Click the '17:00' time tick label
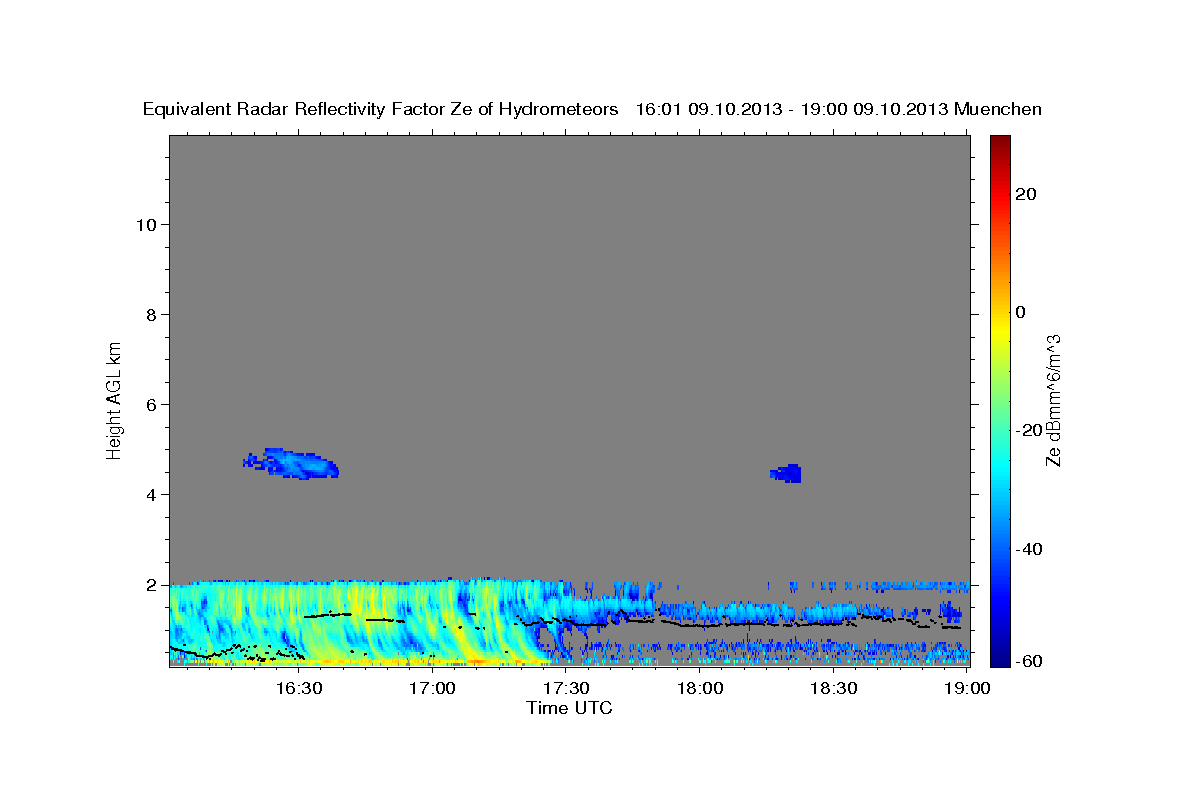Image resolution: width=1200 pixels, height=800 pixels. [x=433, y=688]
